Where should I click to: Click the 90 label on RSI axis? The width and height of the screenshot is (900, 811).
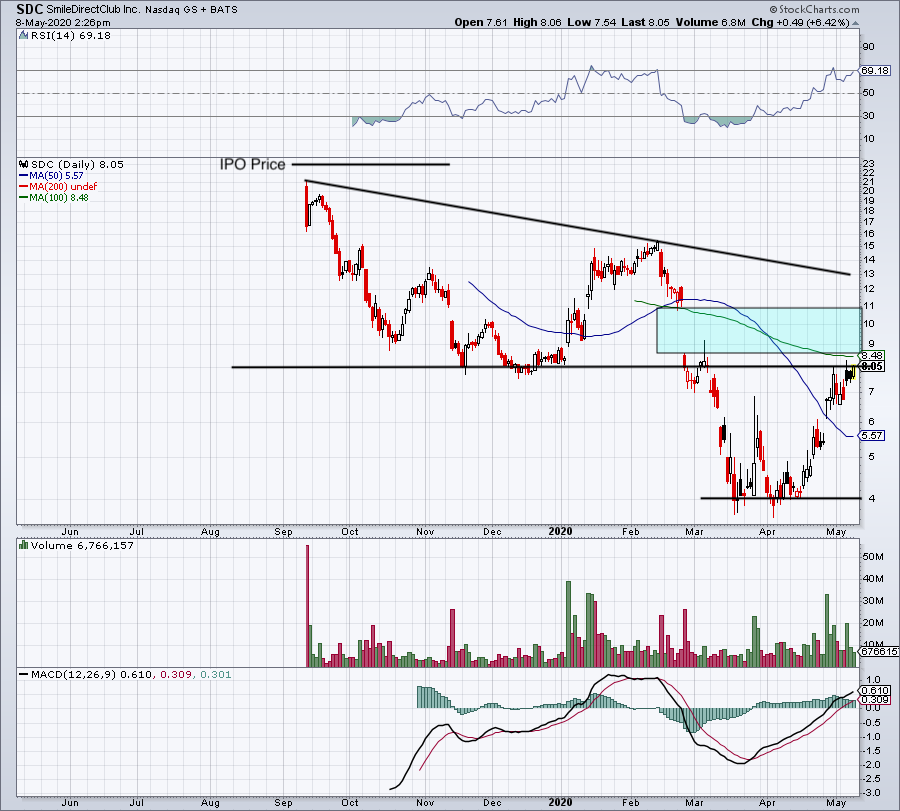coord(868,46)
